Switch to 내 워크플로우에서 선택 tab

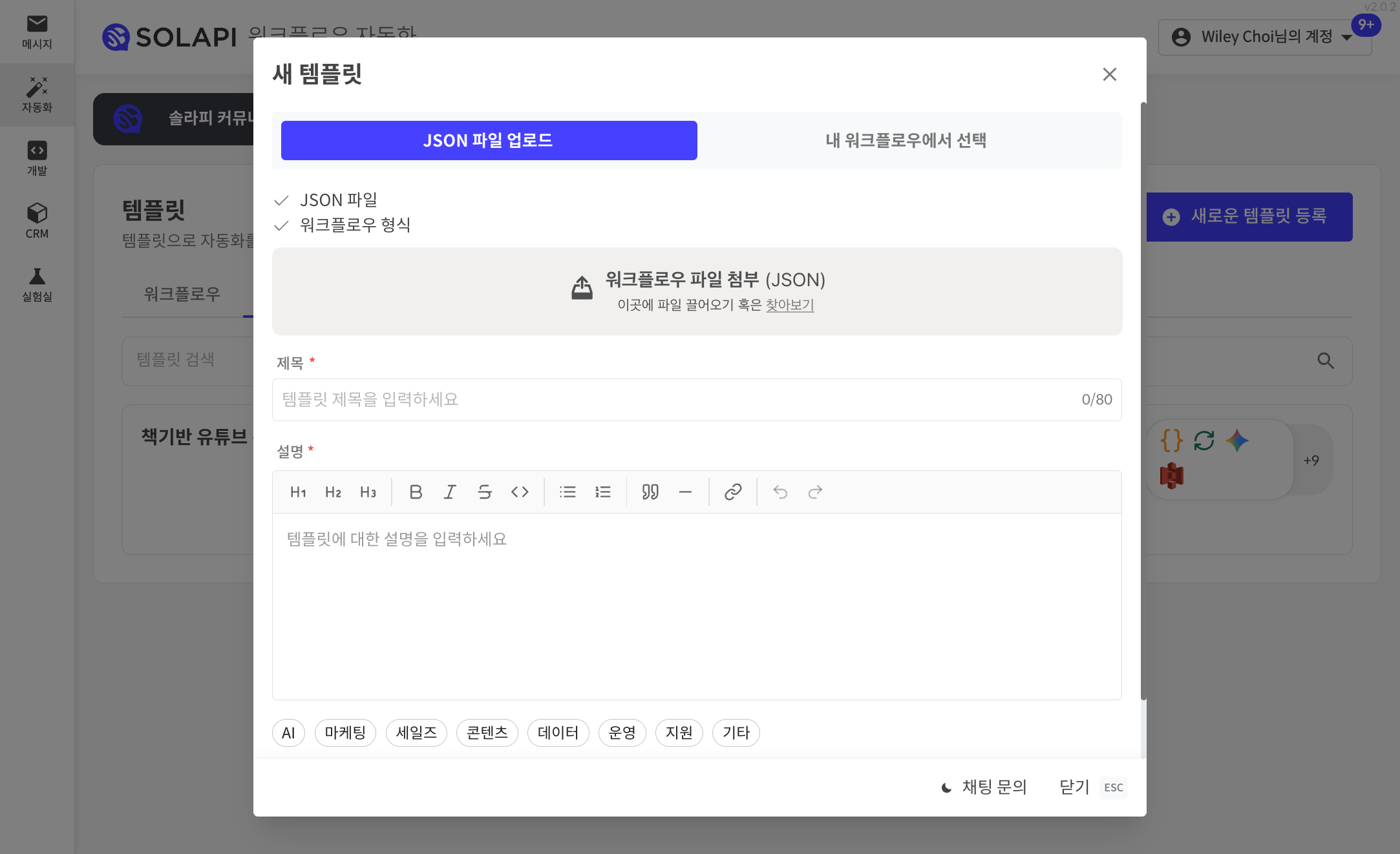click(x=906, y=140)
